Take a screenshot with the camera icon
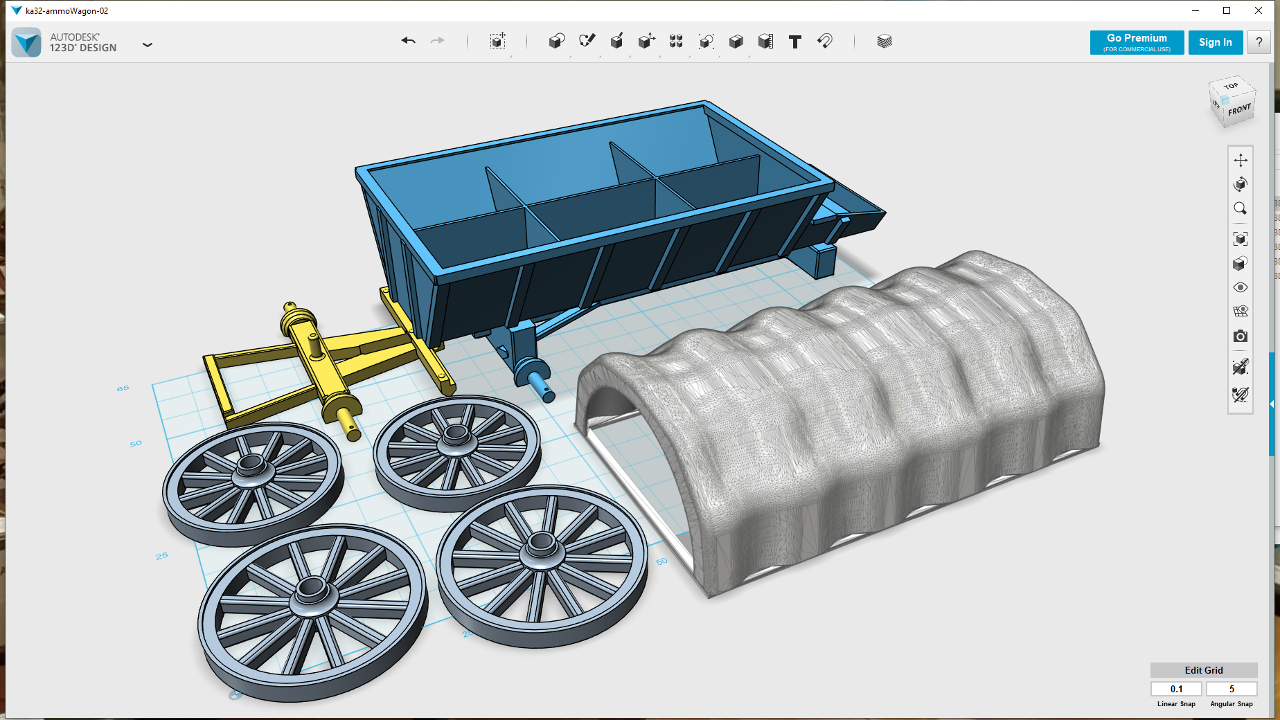Screen dimensions: 1280x720 click(1240, 336)
